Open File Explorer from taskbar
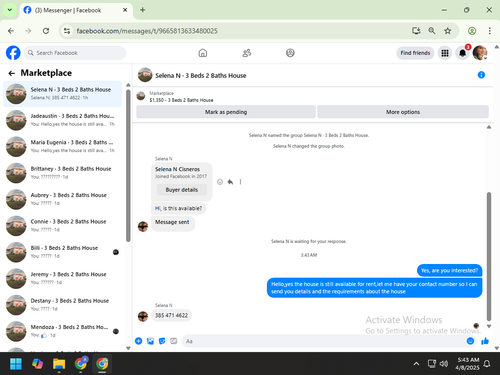 [x=59, y=364]
